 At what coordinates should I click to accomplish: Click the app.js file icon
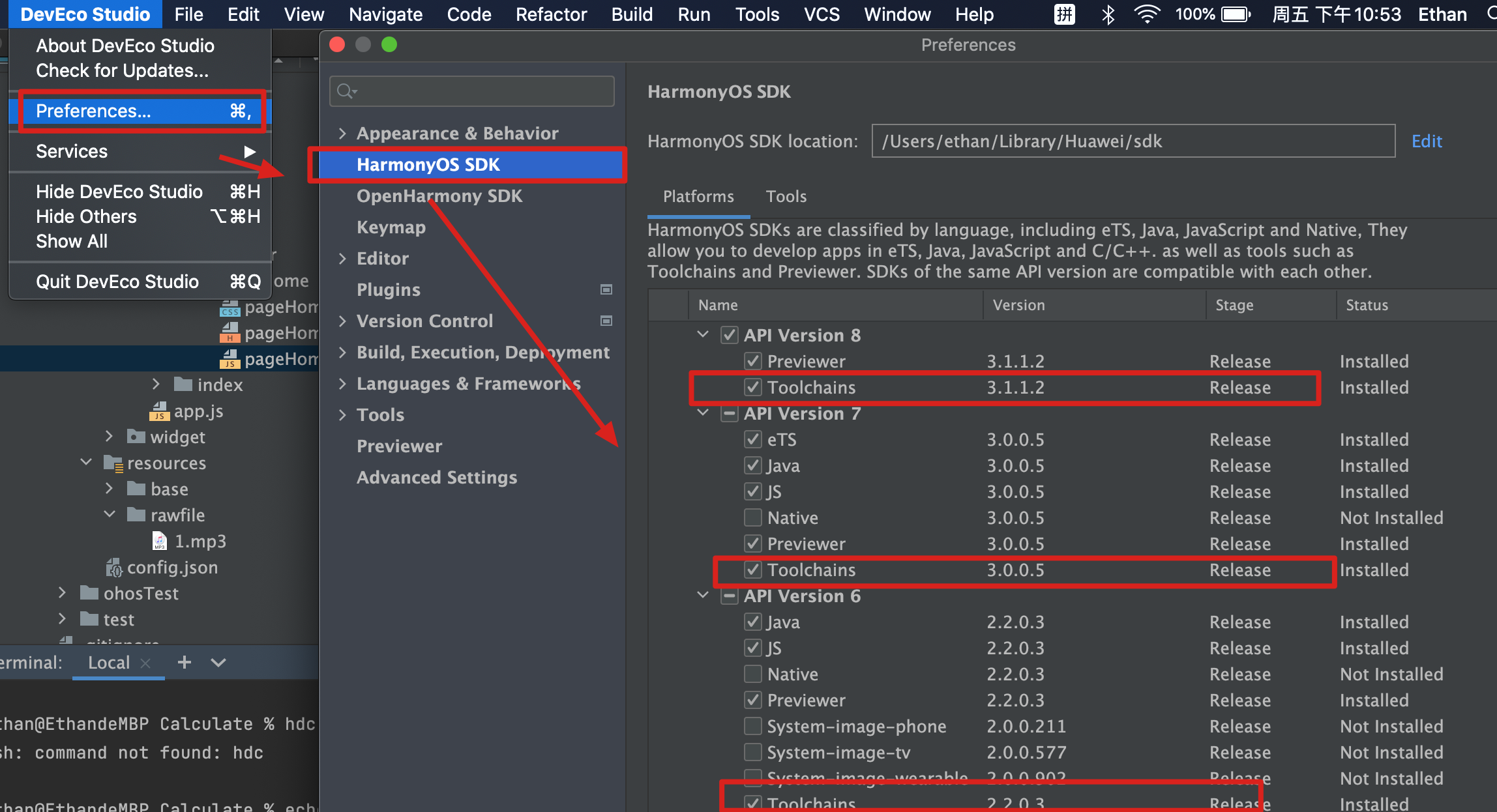pos(159,411)
